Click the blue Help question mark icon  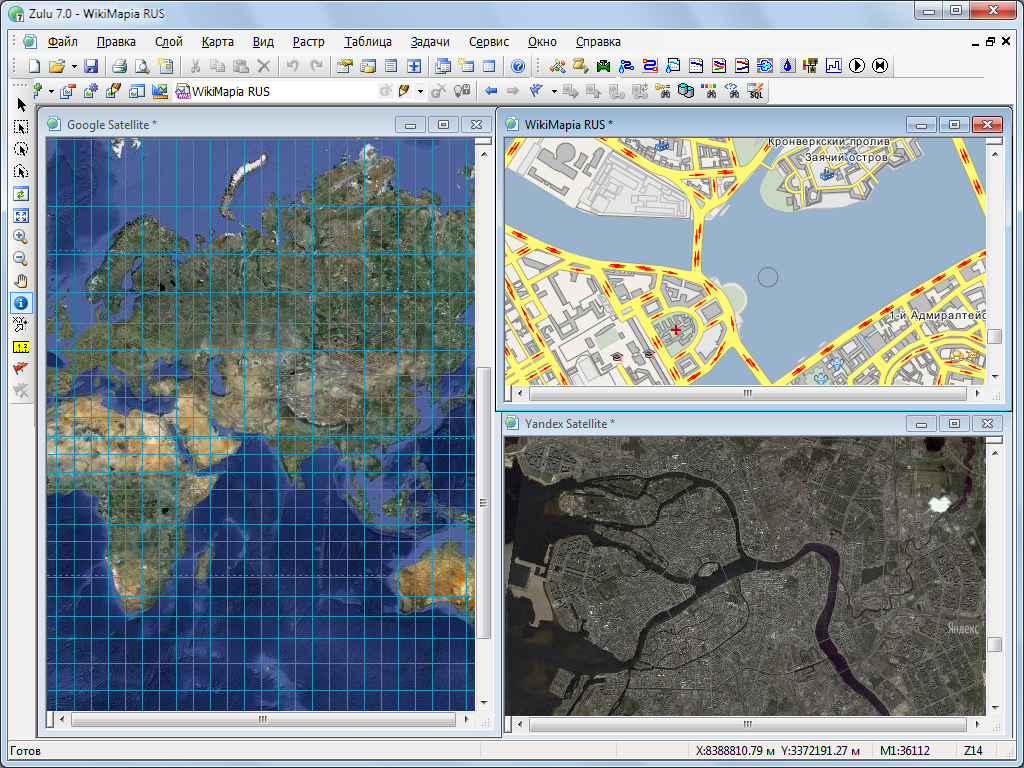coord(518,66)
